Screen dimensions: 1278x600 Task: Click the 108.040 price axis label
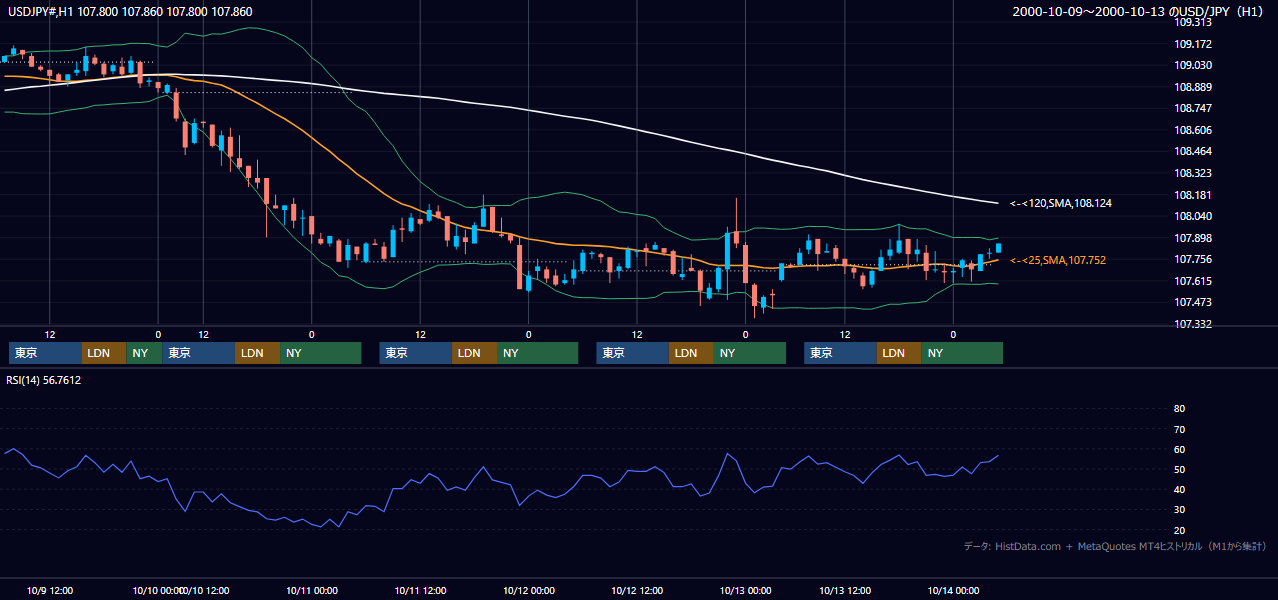(x=1193, y=216)
